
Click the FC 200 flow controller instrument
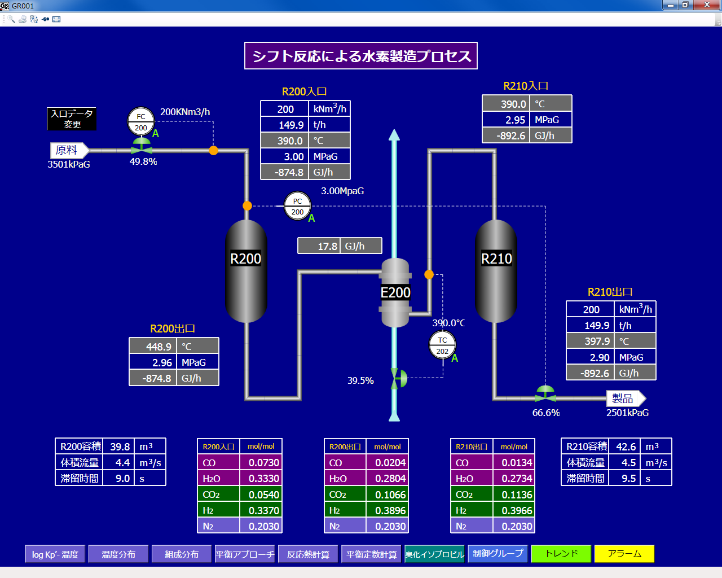[141, 123]
